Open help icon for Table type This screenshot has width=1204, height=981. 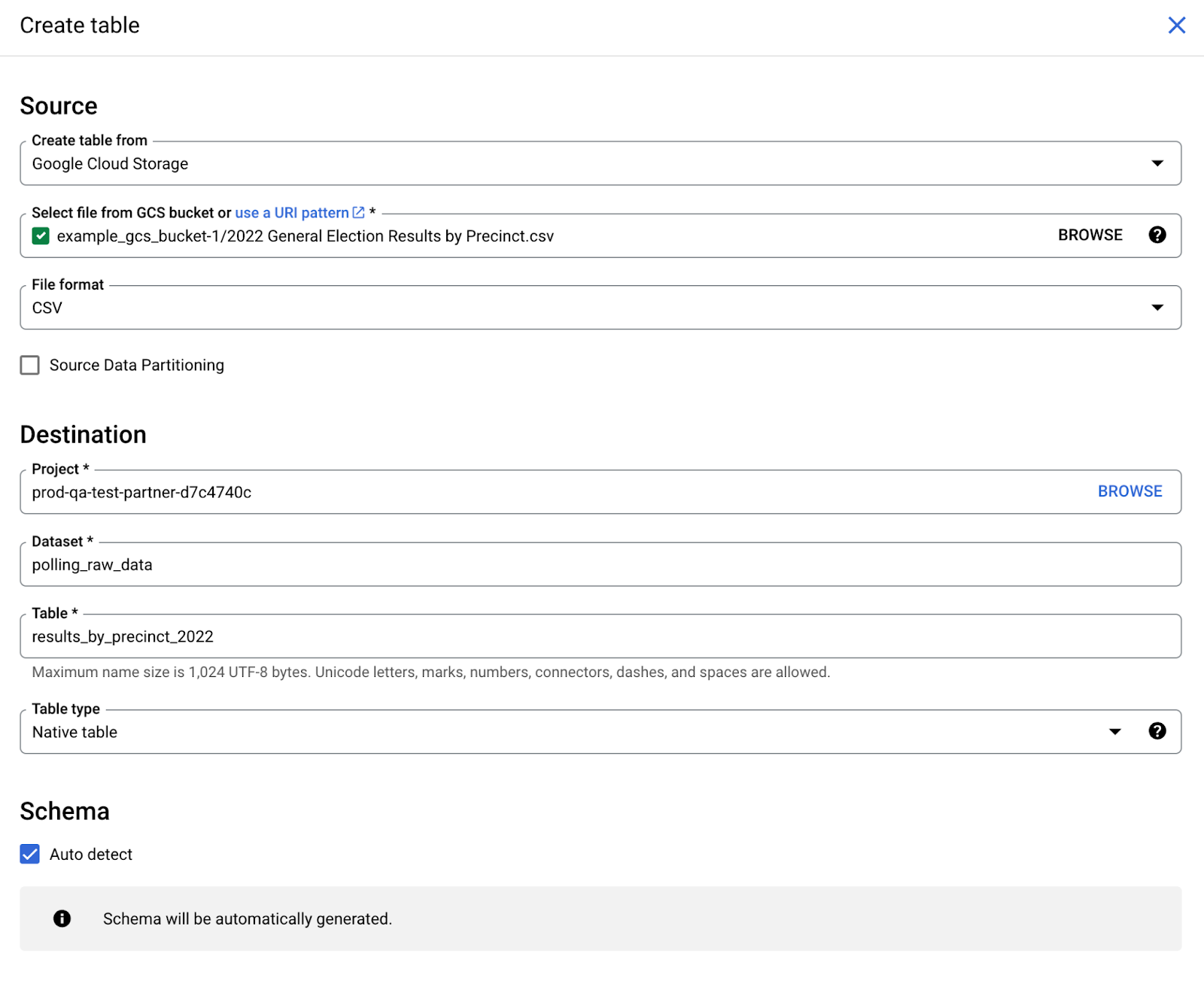[1157, 731]
